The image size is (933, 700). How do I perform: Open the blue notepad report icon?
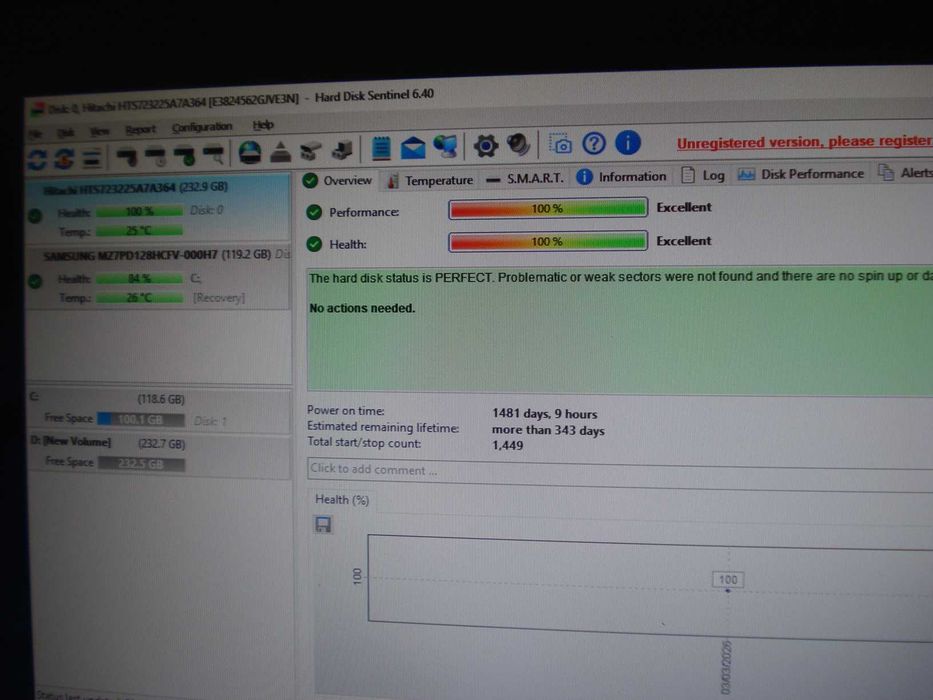[381, 148]
